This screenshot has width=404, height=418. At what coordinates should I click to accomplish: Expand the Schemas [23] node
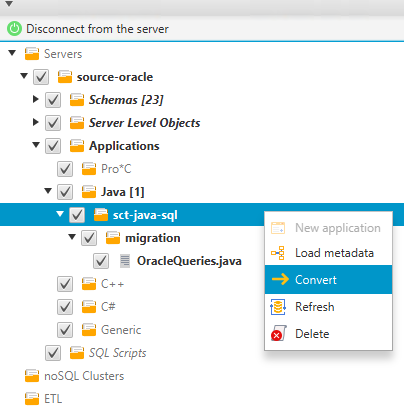tap(36, 99)
